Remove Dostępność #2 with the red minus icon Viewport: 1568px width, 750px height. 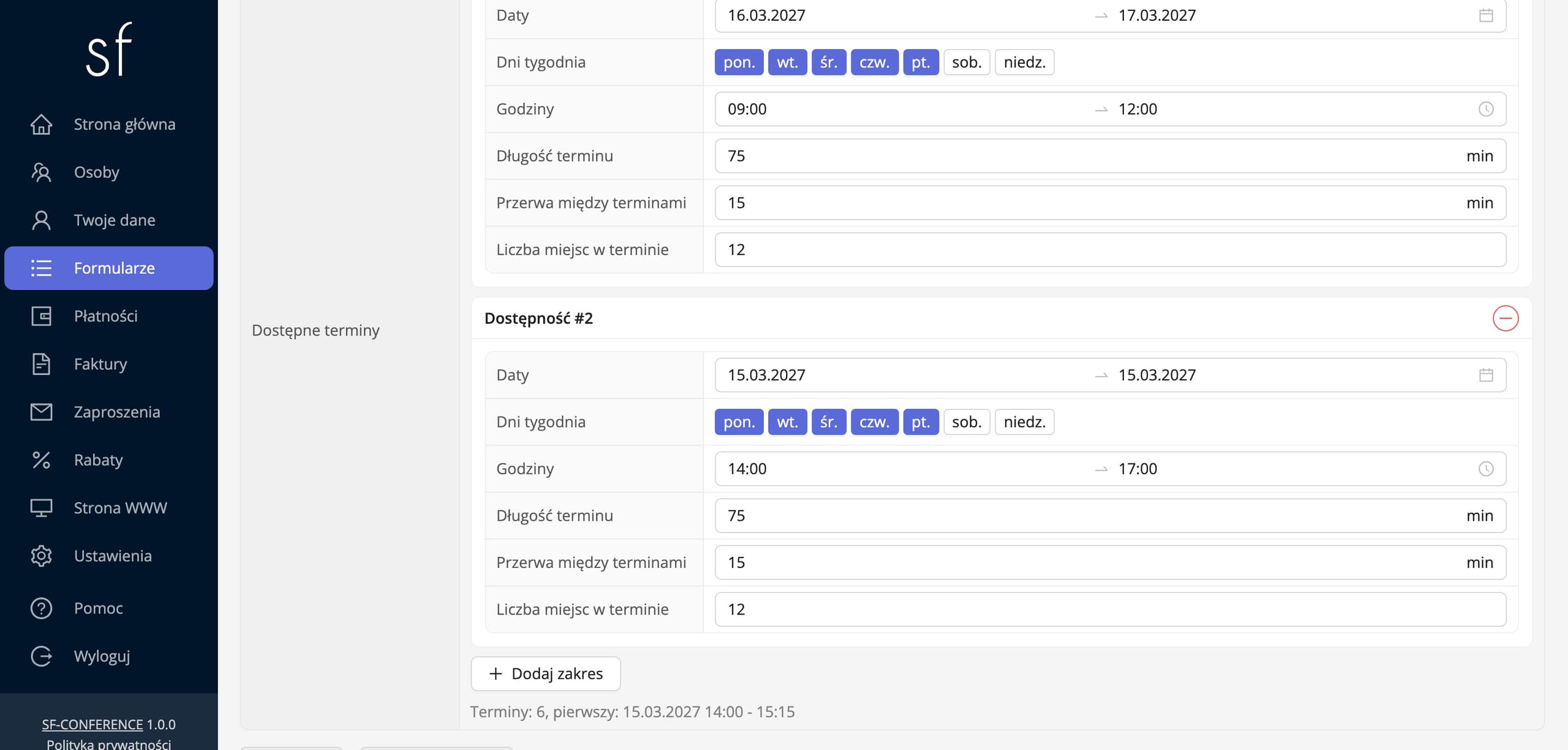coord(1506,318)
